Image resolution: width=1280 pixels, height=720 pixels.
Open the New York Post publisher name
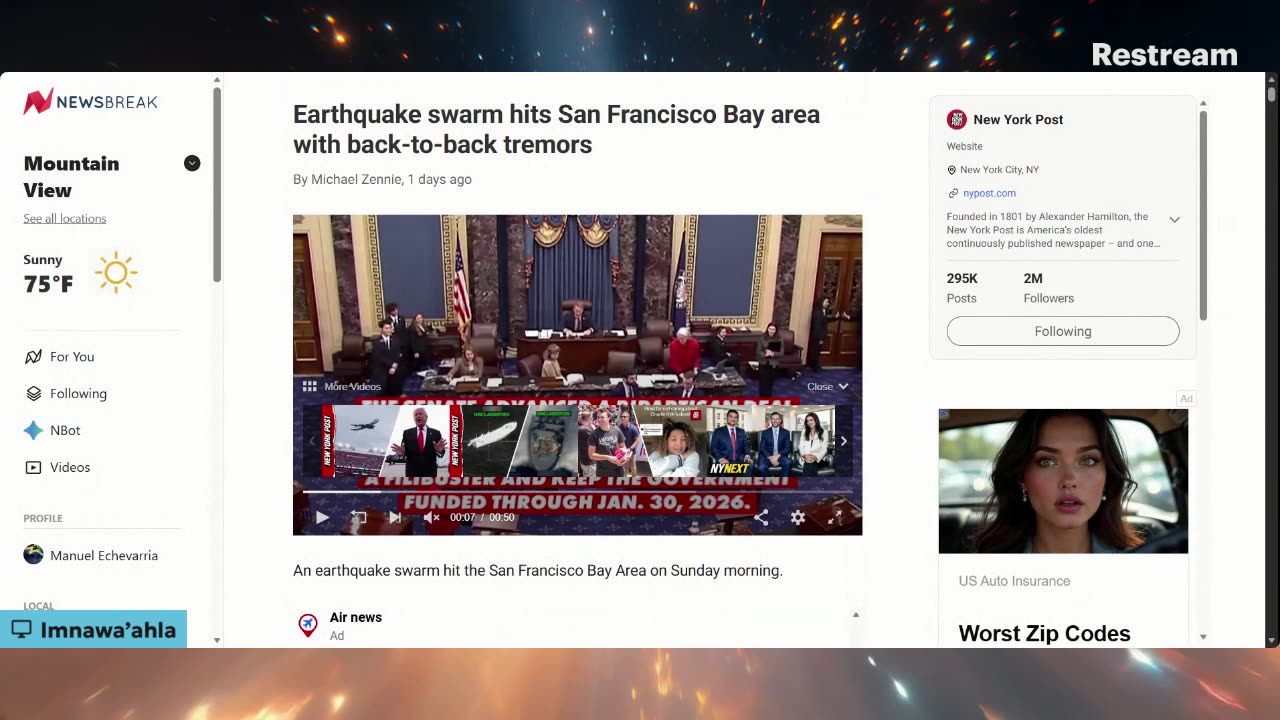pos(1018,119)
